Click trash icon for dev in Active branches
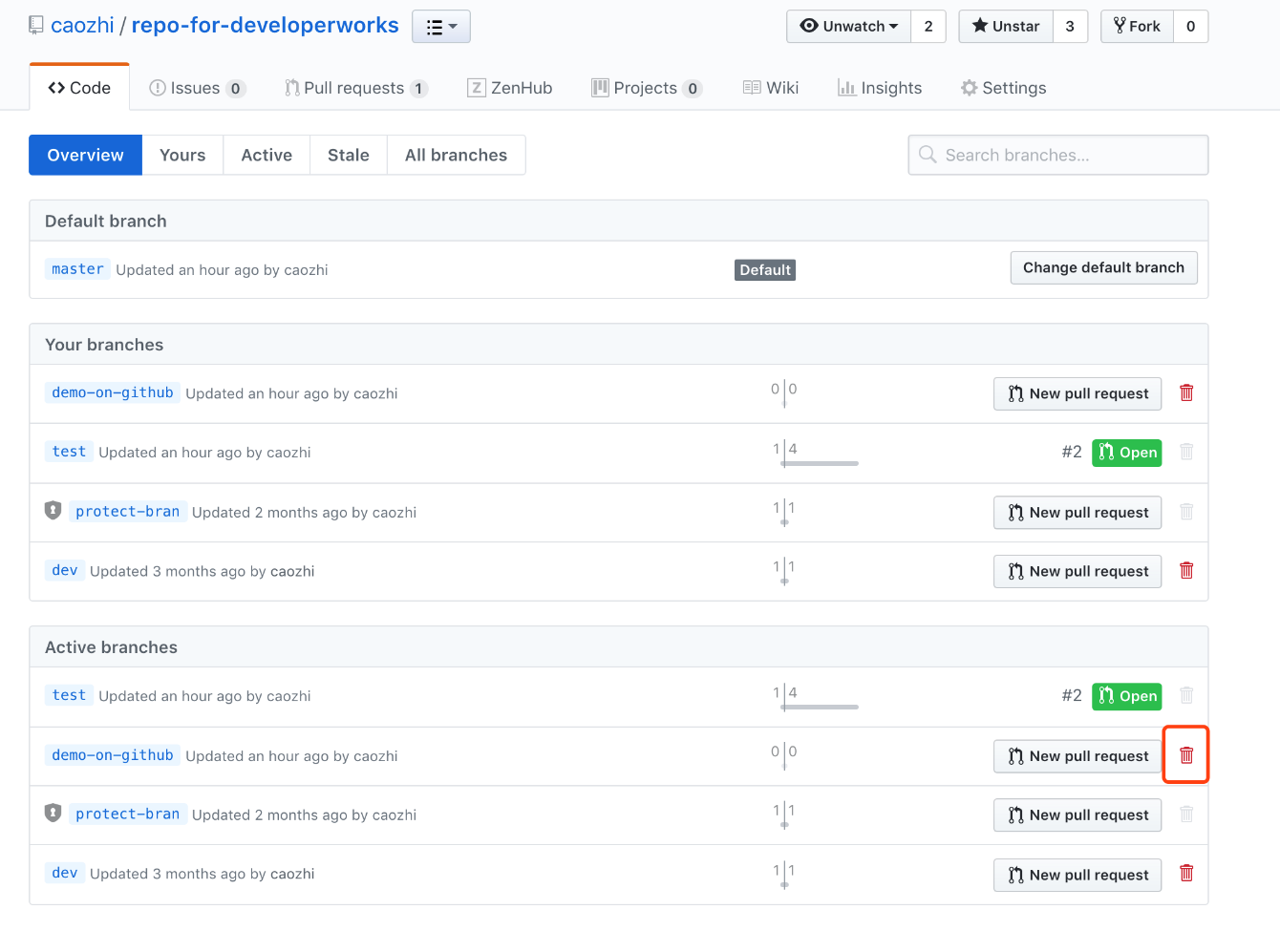The image size is (1280, 952). (x=1186, y=874)
